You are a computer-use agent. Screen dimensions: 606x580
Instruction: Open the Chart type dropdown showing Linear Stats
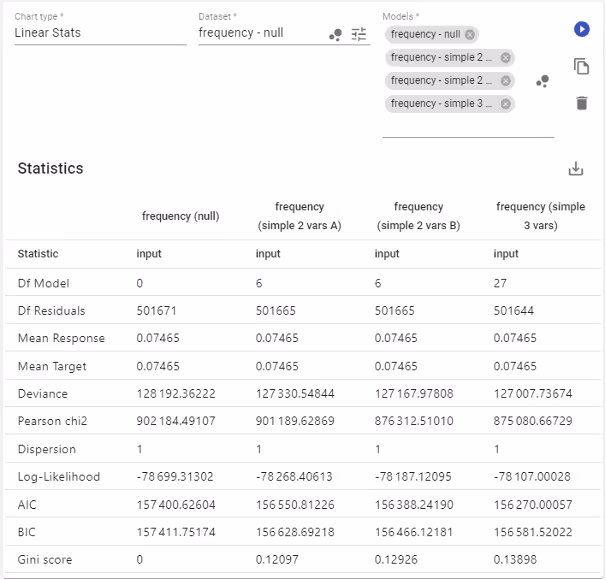pyautogui.click(x=100, y=33)
